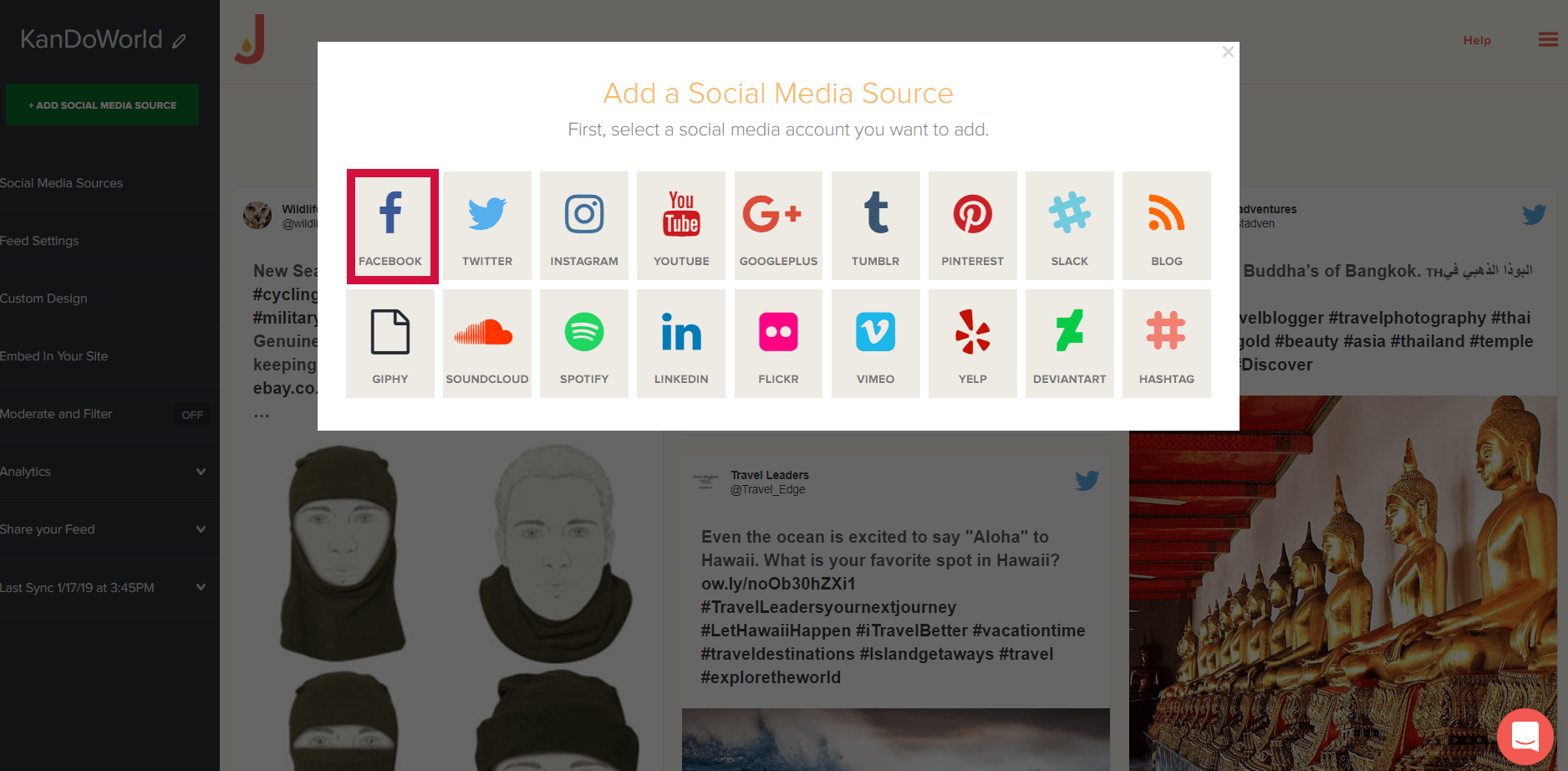Select the YouTube source tile

[681, 226]
